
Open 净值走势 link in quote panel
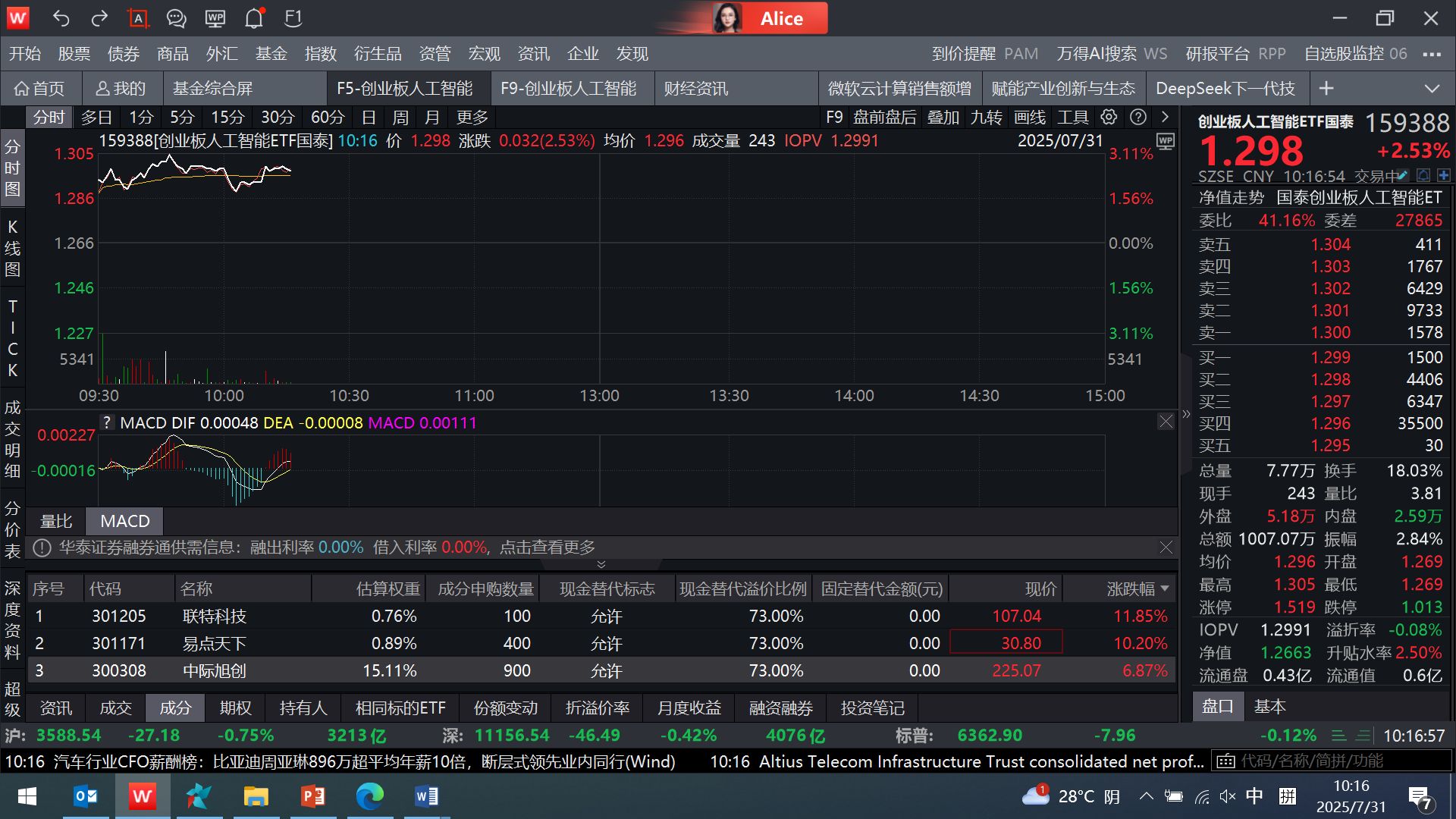1232,198
